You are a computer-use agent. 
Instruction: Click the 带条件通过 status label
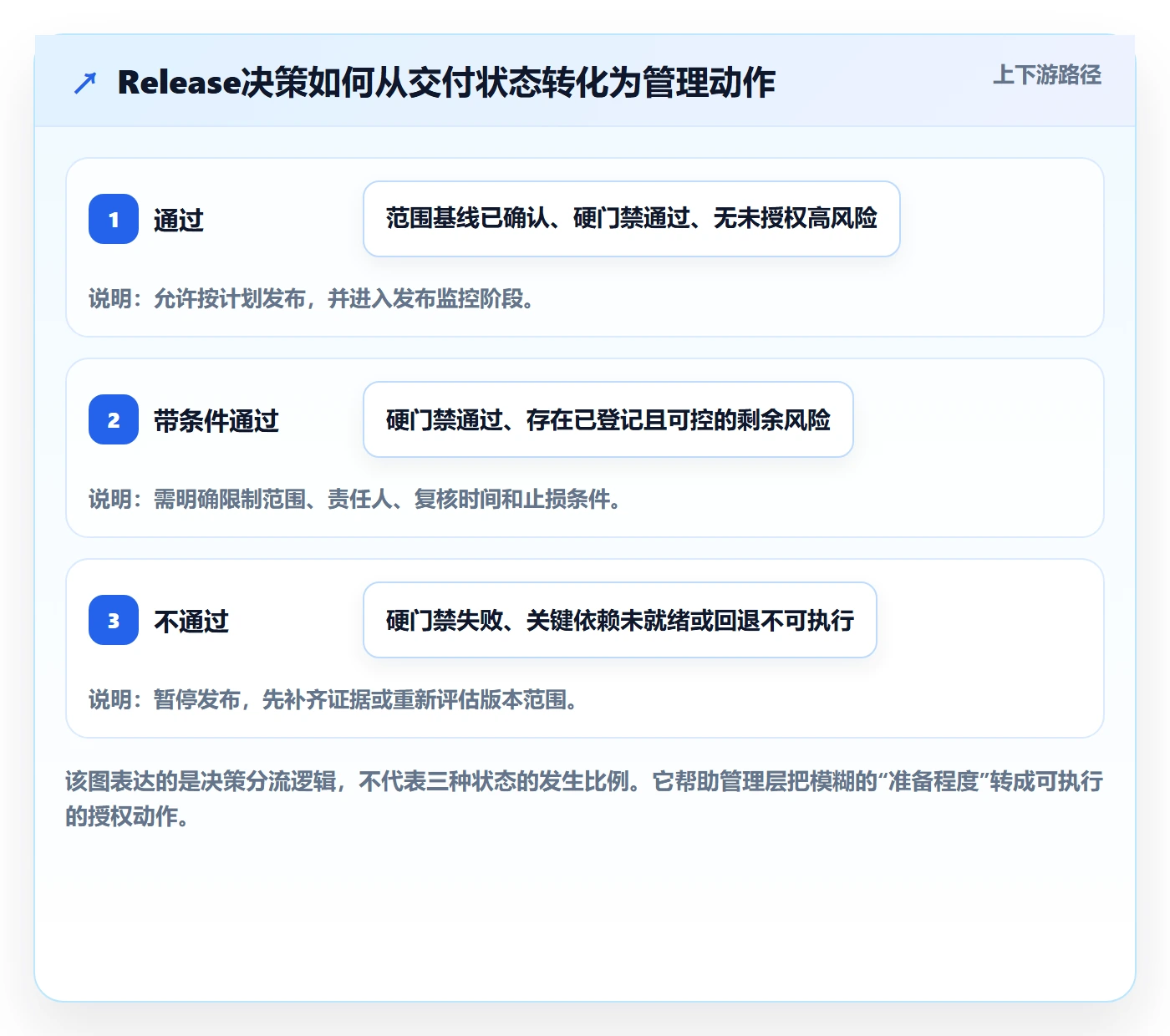point(216,420)
